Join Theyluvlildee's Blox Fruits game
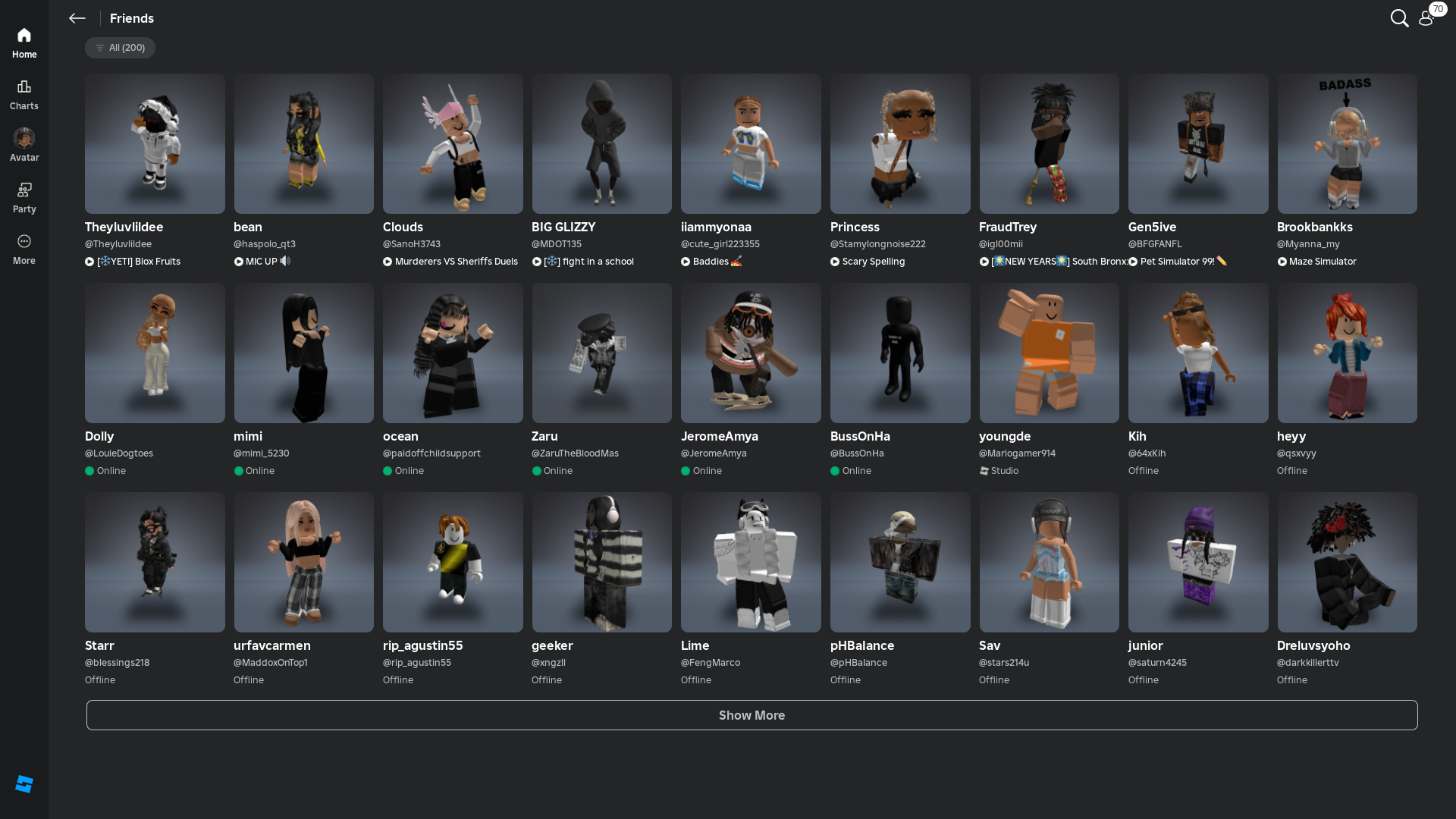The width and height of the screenshot is (1456, 819). [x=138, y=262]
